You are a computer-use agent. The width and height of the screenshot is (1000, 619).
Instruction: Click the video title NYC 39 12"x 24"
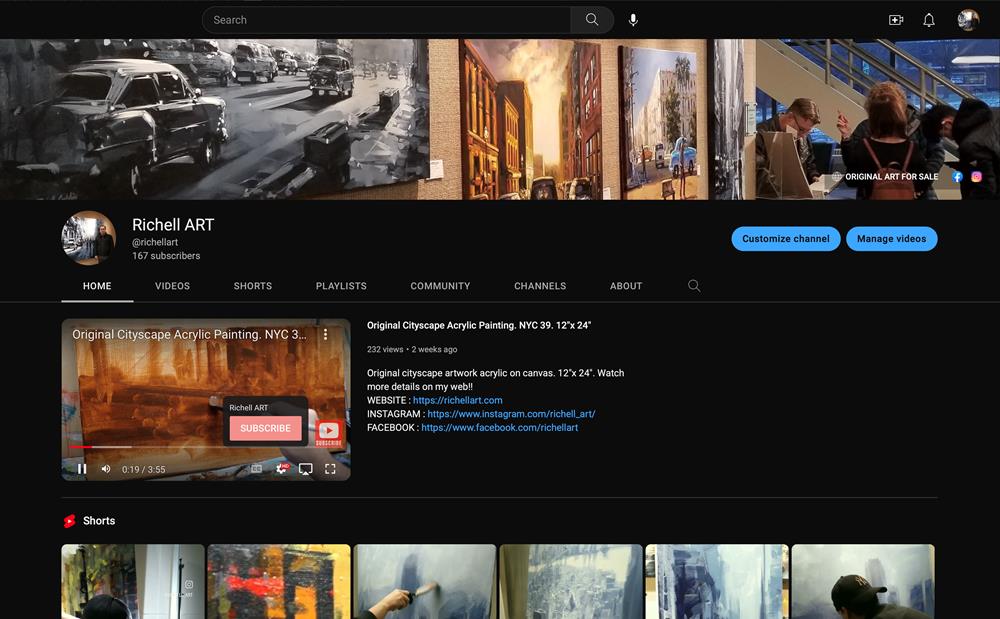tap(479, 325)
